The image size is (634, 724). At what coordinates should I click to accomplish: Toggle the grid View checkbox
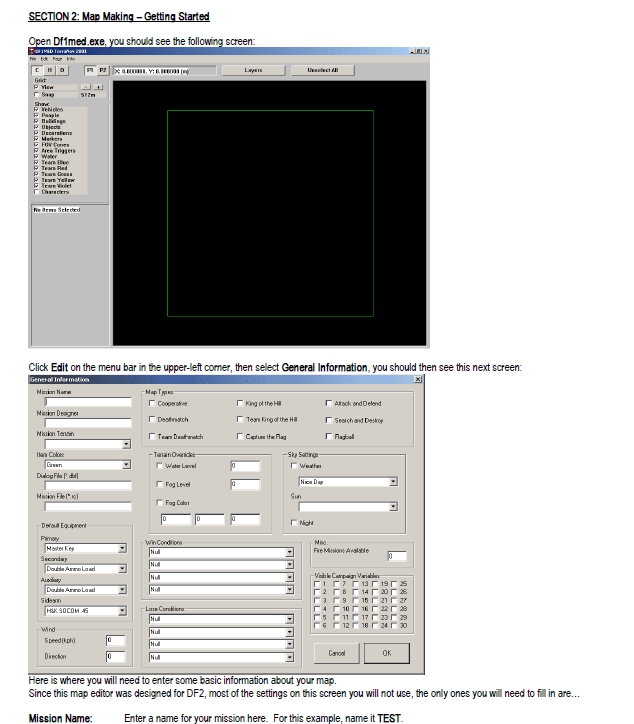(x=36, y=87)
